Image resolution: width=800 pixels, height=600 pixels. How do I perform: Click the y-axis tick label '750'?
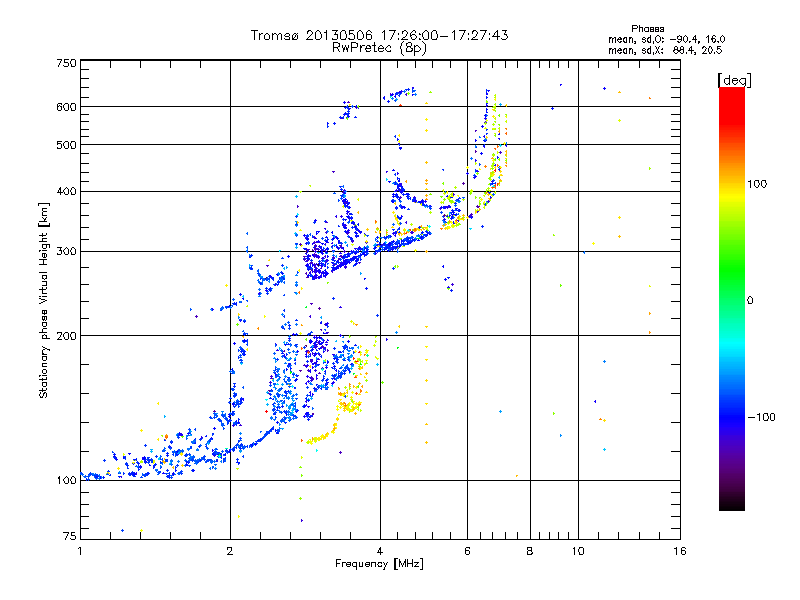tap(66, 63)
